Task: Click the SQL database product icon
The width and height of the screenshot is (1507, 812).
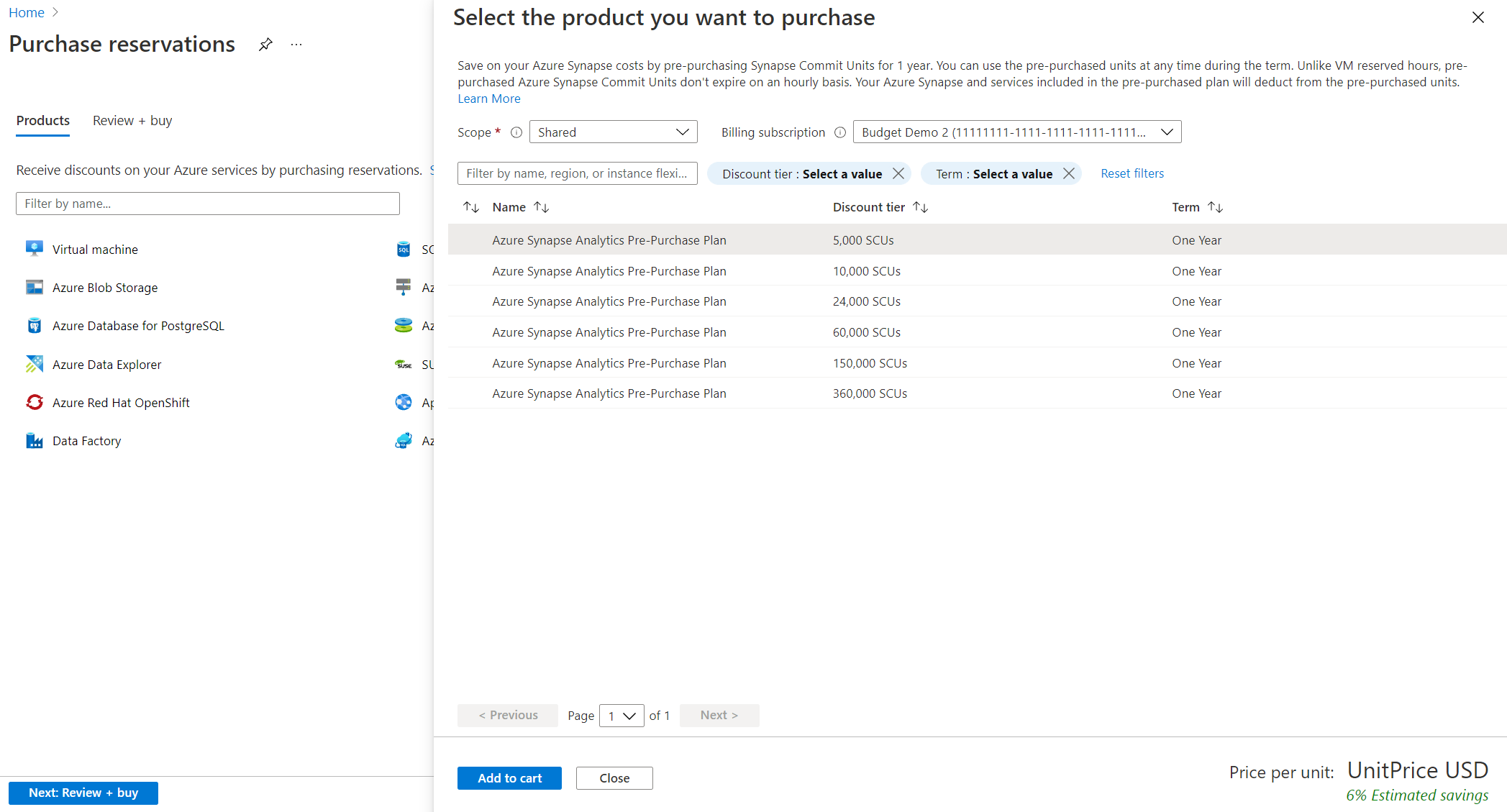Action: tap(403, 248)
